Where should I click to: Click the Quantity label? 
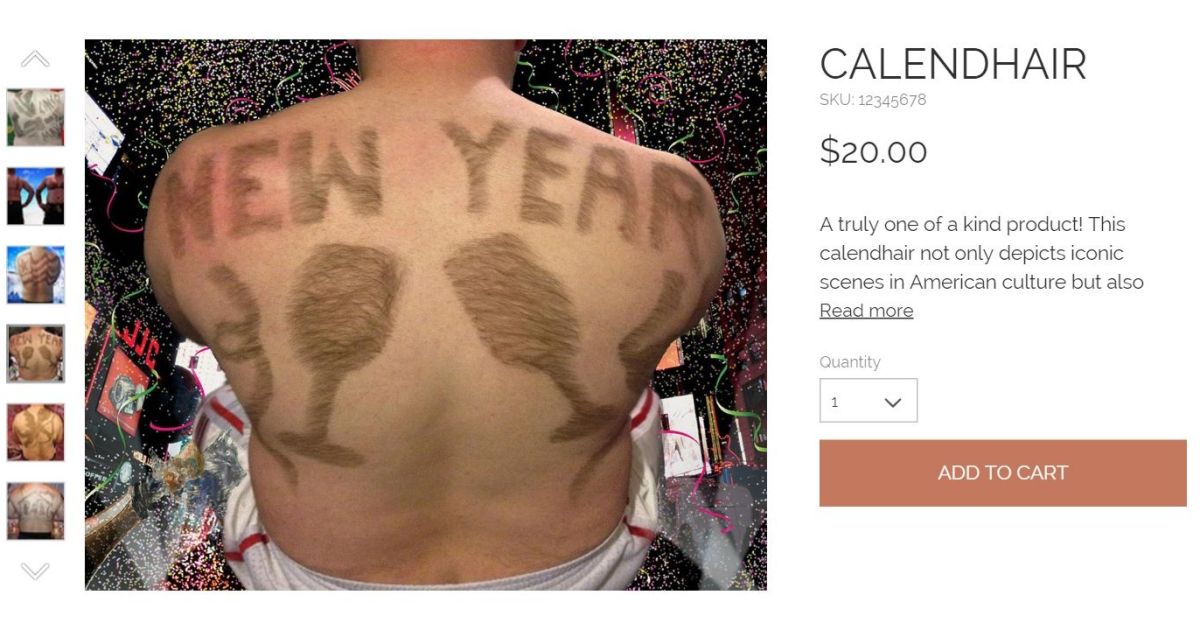[x=850, y=362]
